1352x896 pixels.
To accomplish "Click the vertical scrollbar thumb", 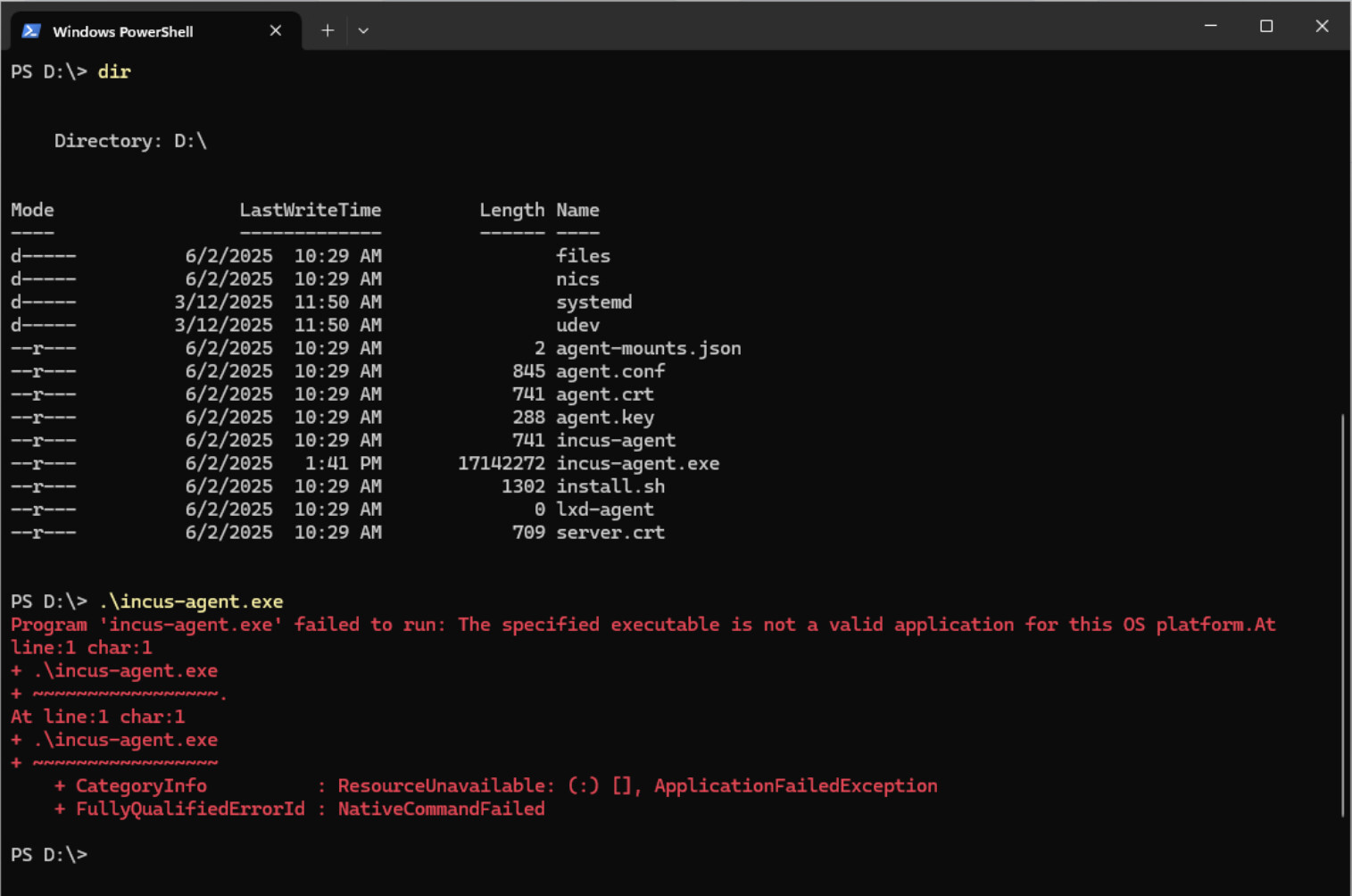I will [x=1342, y=615].
